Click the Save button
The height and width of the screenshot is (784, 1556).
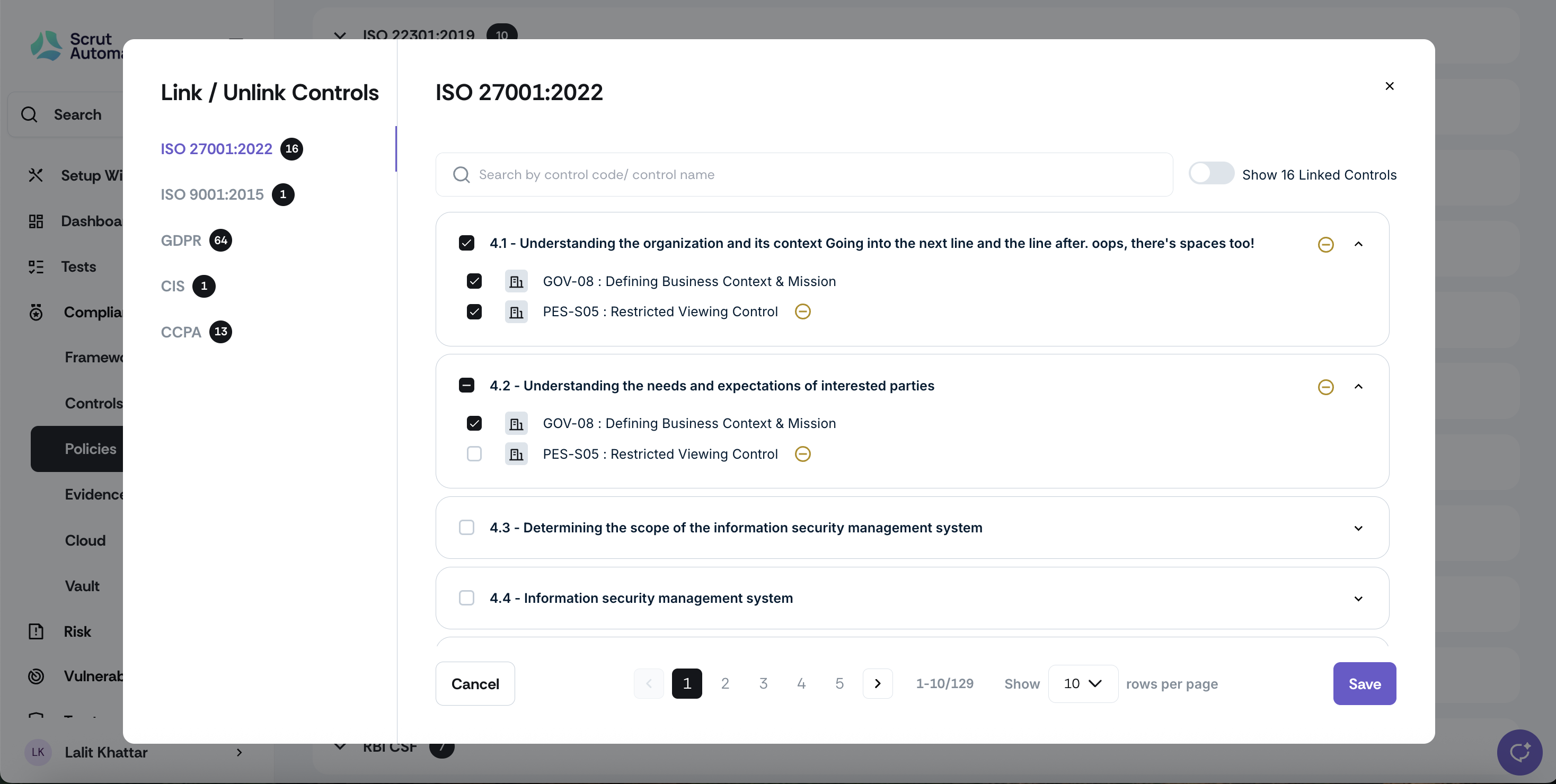pos(1364,684)
